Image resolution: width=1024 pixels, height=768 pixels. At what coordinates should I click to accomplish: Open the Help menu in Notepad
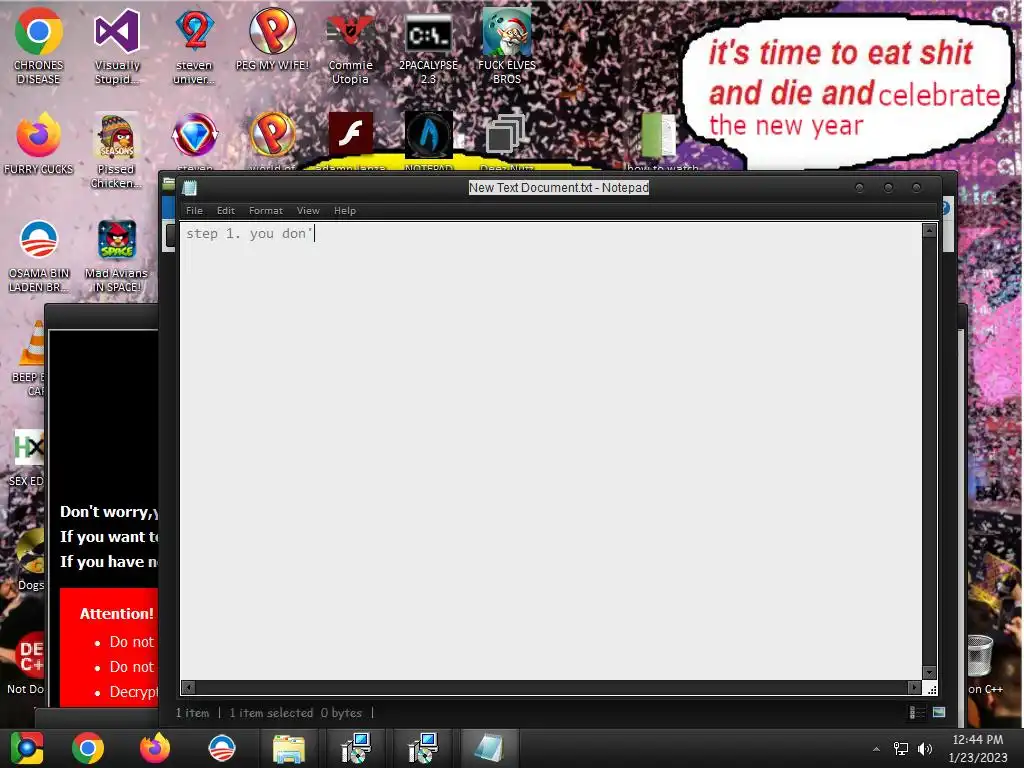[345, 210]
